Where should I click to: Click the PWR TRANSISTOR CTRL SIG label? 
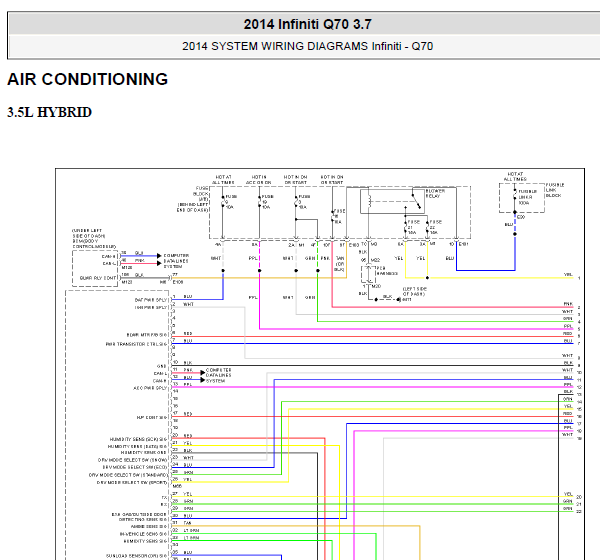[x=137, y=344]
